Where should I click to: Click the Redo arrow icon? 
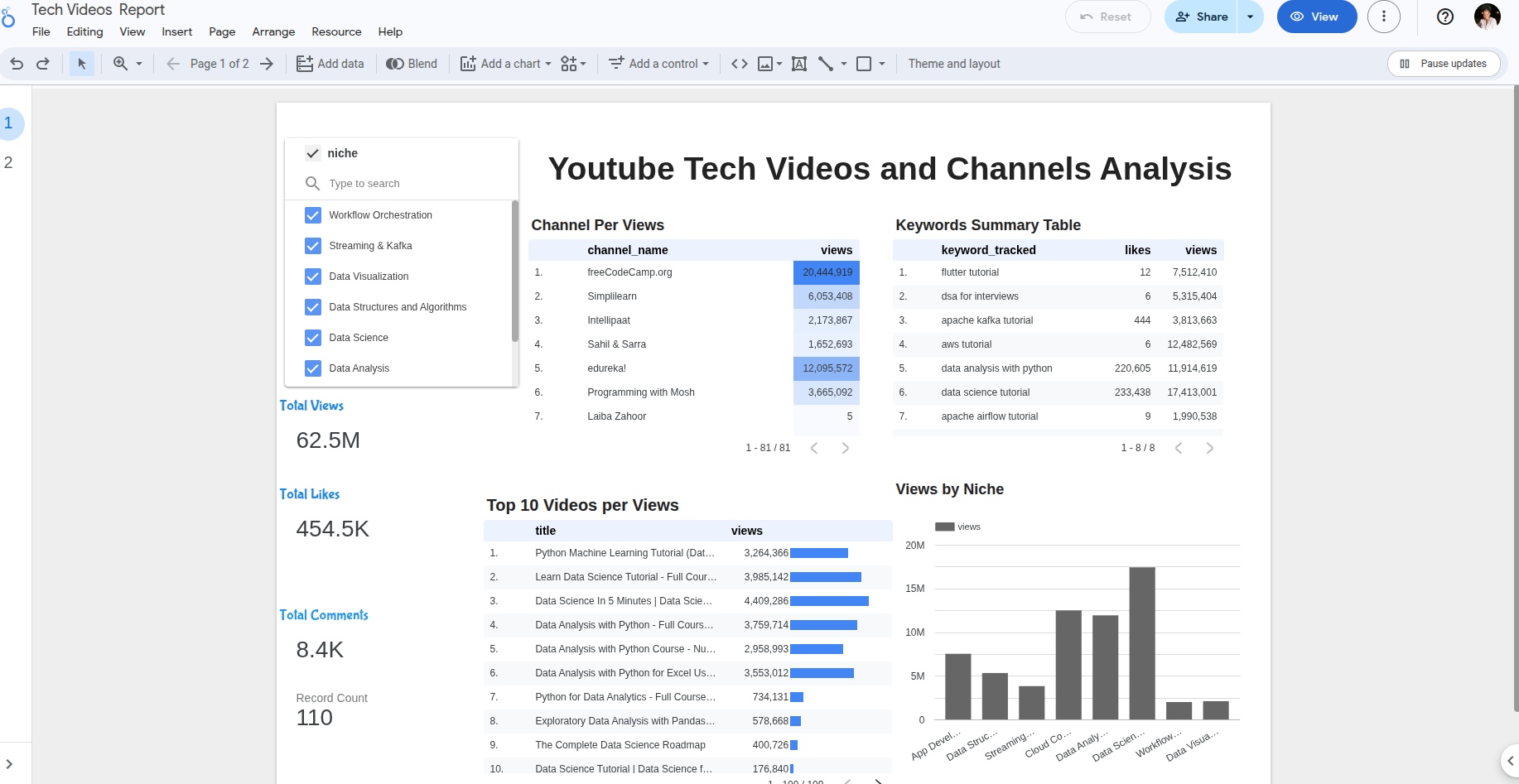(43, 64)
